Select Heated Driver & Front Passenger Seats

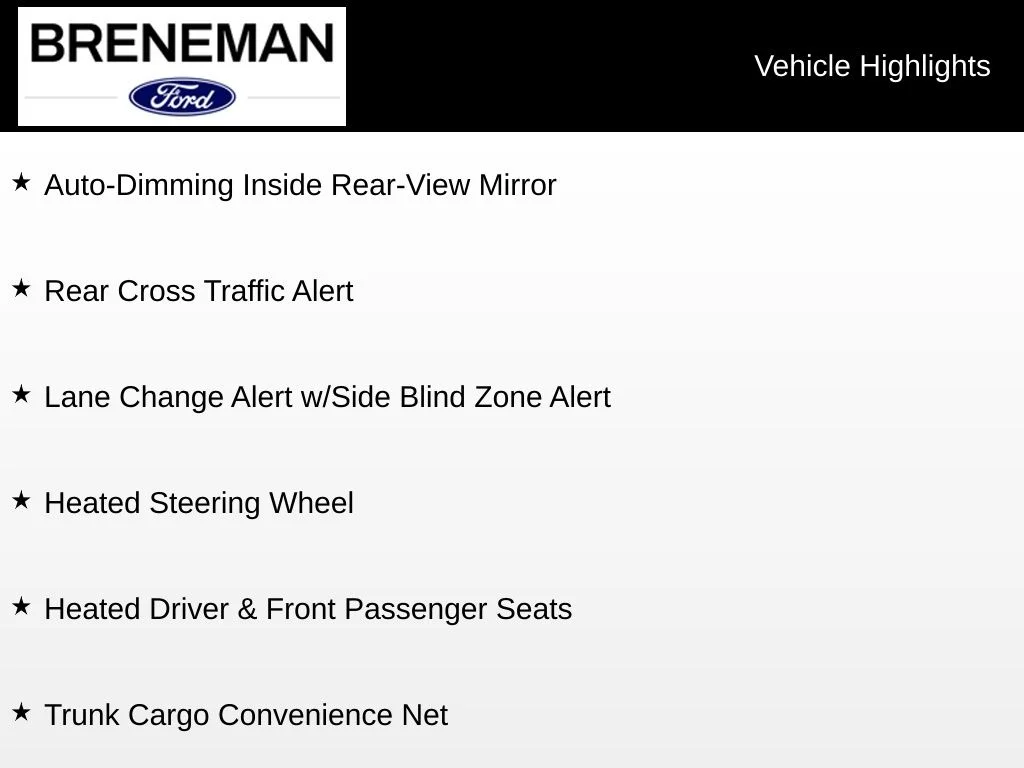pos(308,609)
